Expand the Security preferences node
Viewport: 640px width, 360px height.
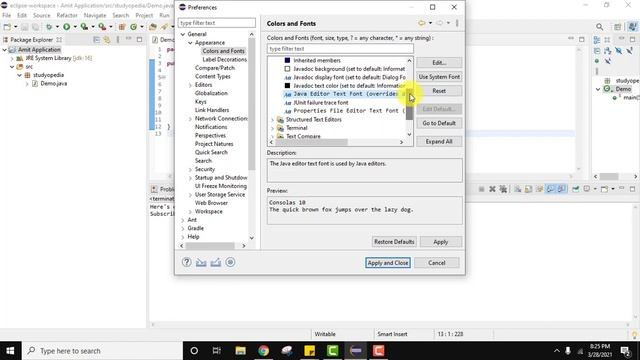click(190, 169)
